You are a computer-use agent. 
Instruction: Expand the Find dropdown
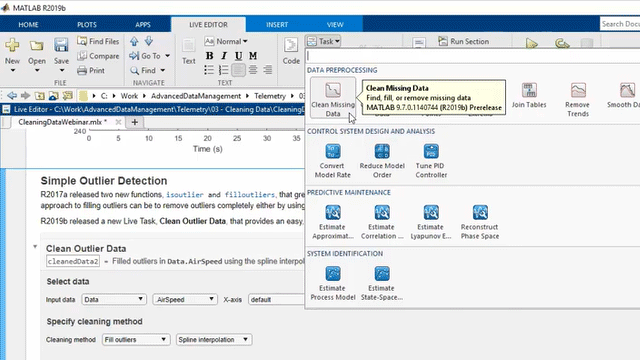[x=162, y=71]
